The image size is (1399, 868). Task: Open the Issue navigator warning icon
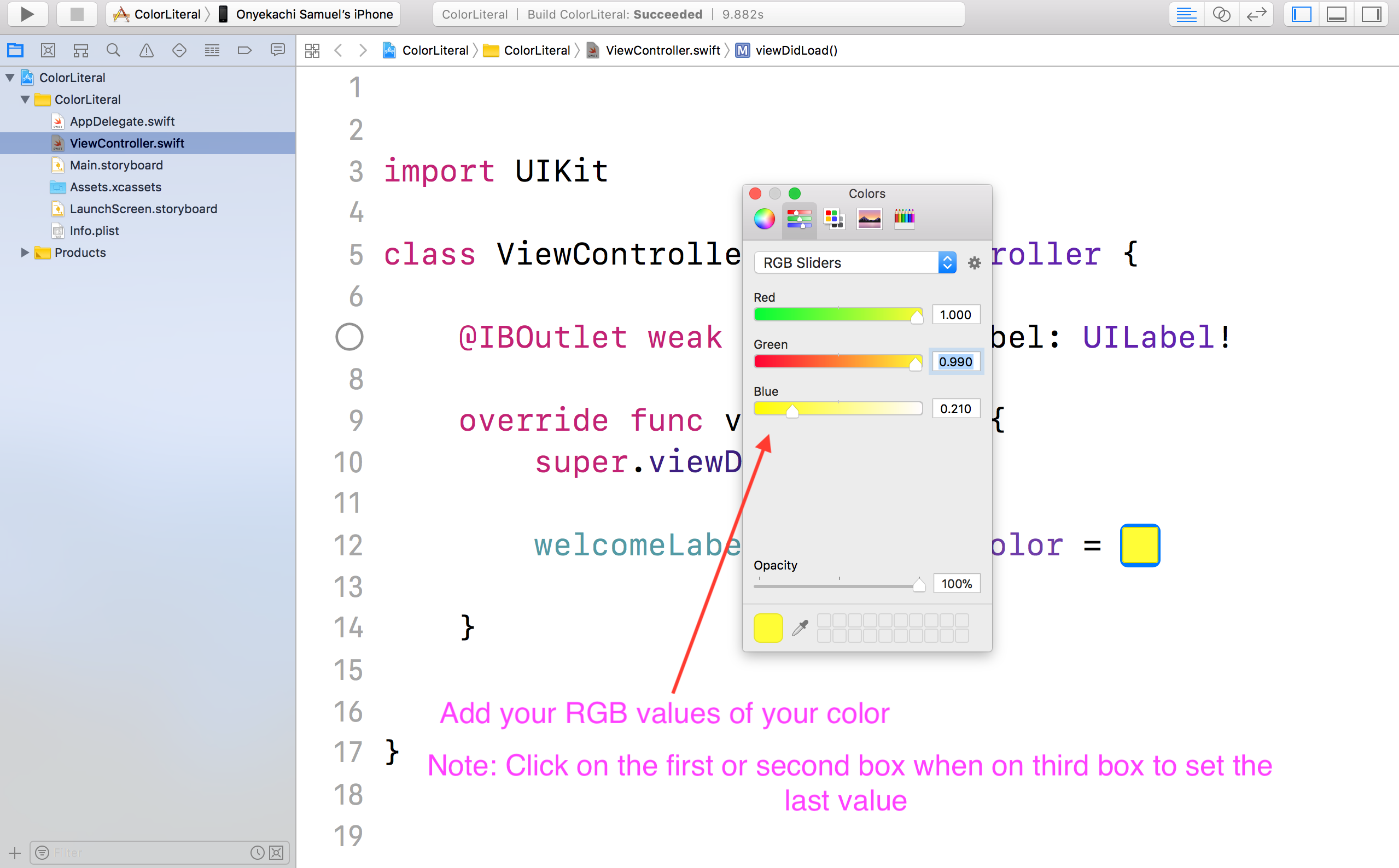146,50
